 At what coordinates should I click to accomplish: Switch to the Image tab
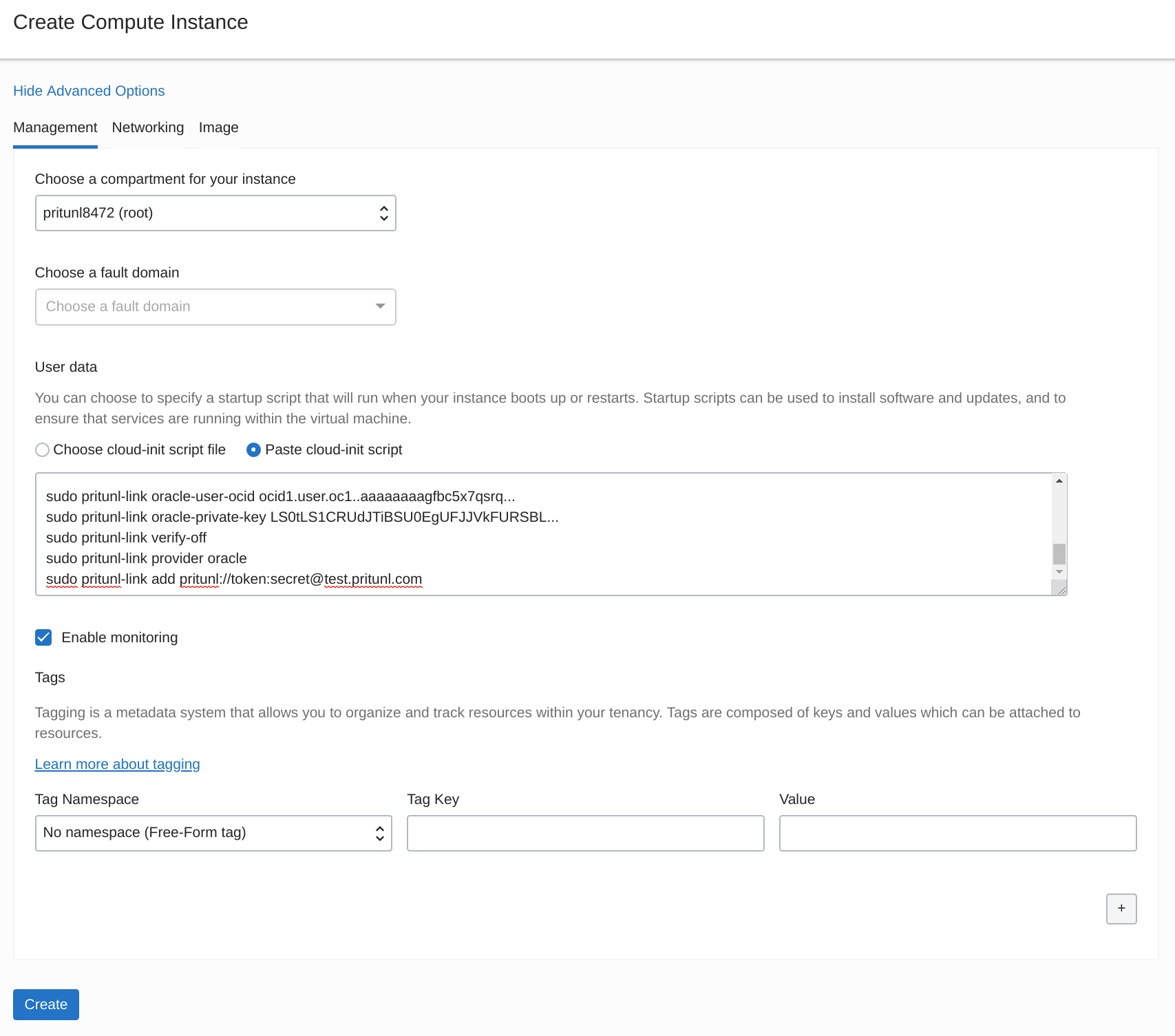(219, 127)
